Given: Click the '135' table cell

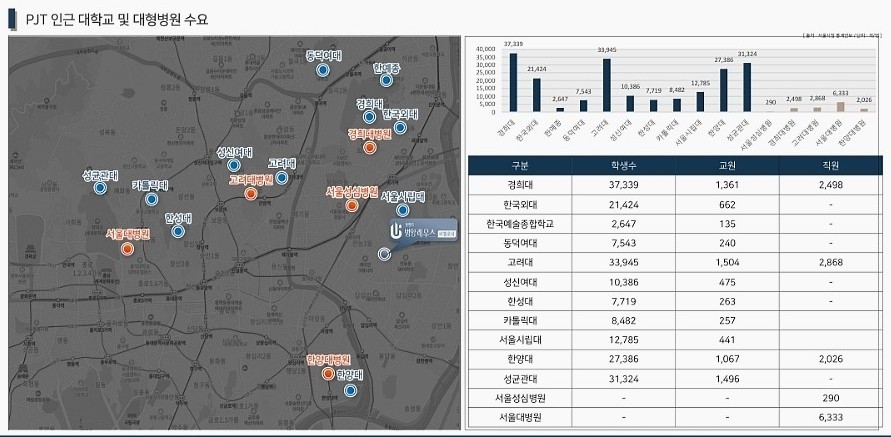Looking at the screenshot, I should point(727,224).
